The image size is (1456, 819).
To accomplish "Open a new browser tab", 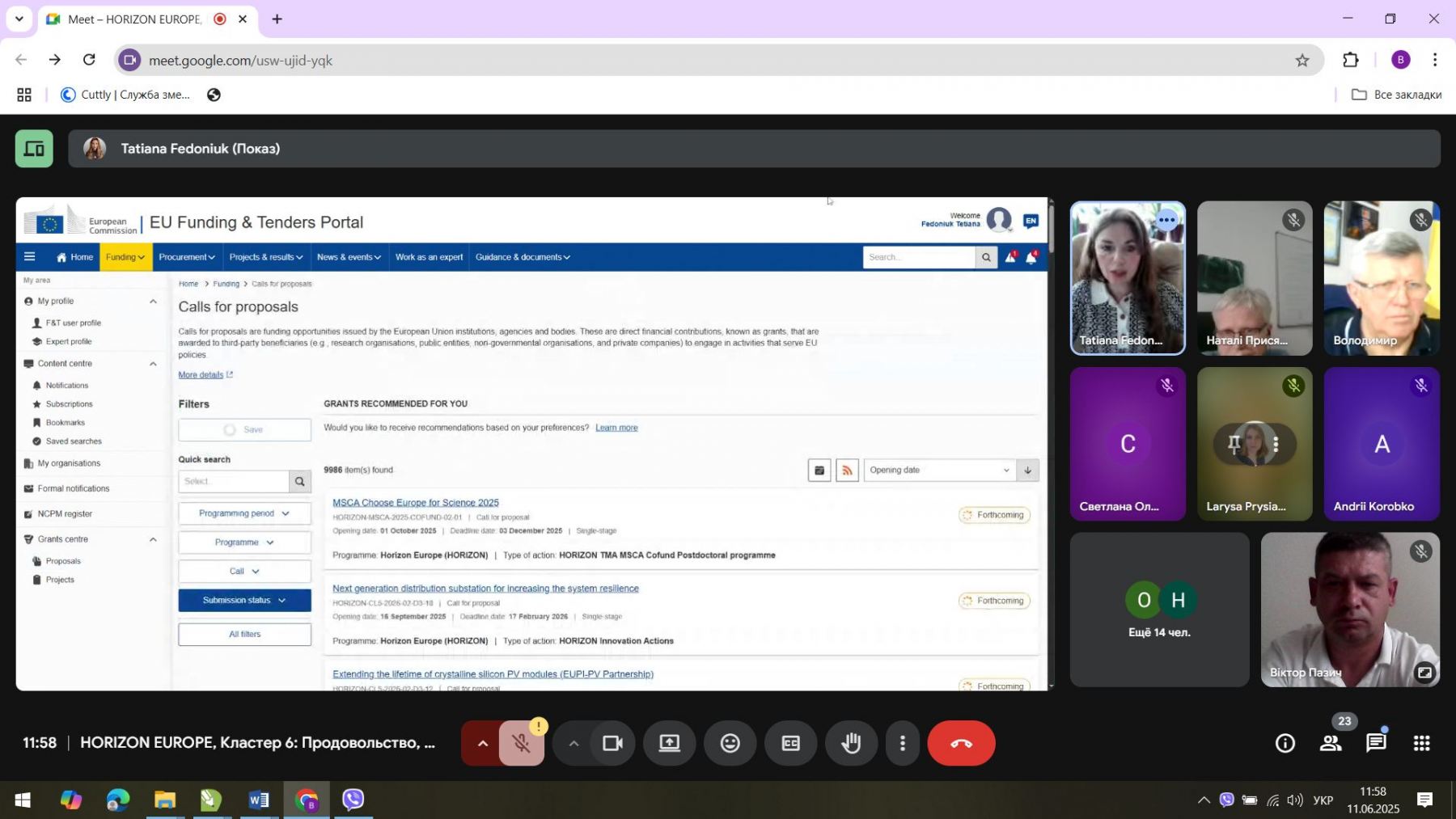I will [x=277, y=19].
